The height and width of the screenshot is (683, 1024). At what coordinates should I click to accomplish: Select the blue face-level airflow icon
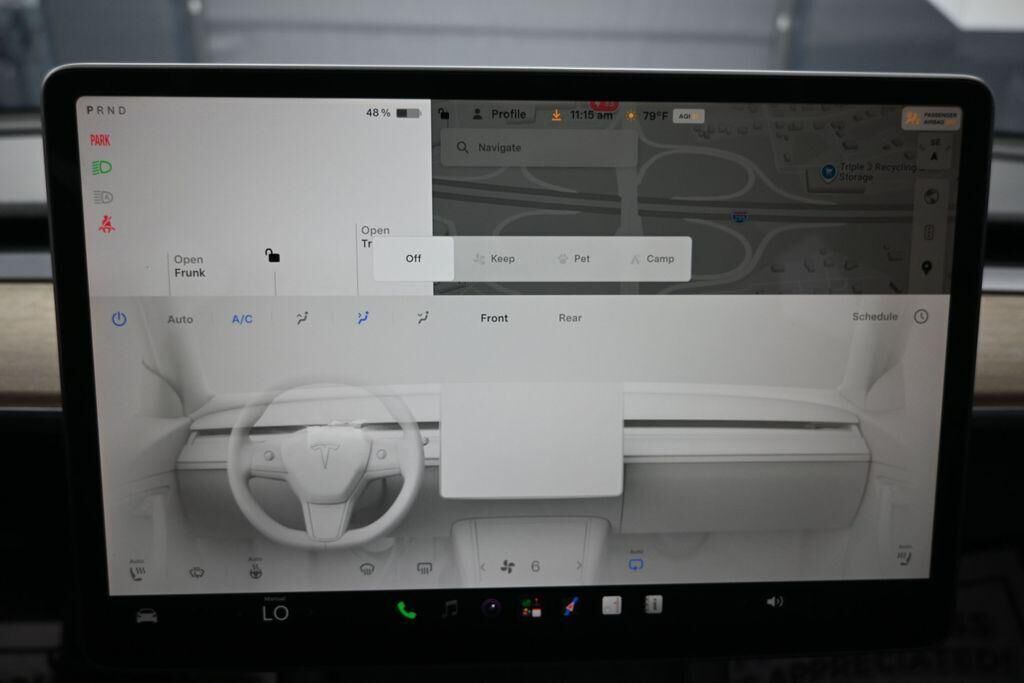click(x=362, y=317)
